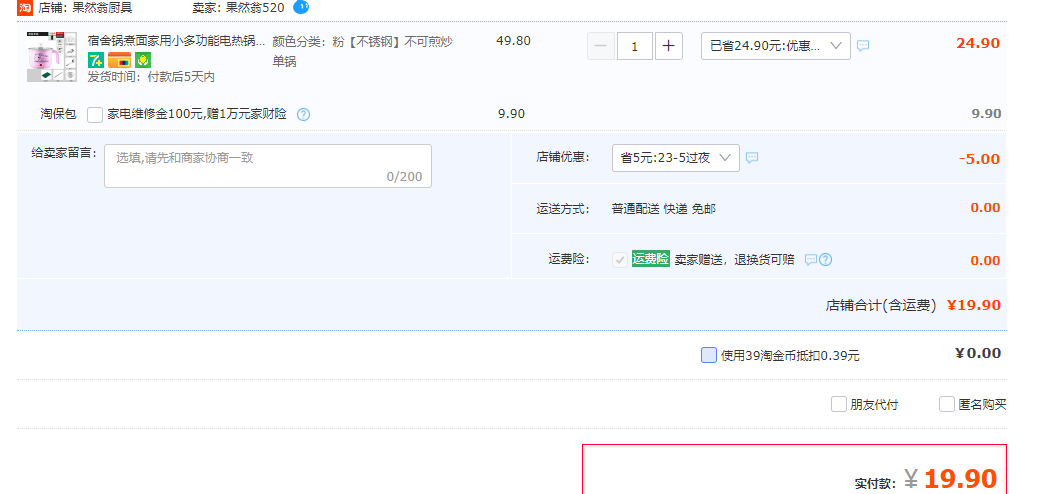1039x494 pixels.
Task: Click chat bubble icon beside 店铺优惠 dropdown
Action: click(x=752, y=158)
